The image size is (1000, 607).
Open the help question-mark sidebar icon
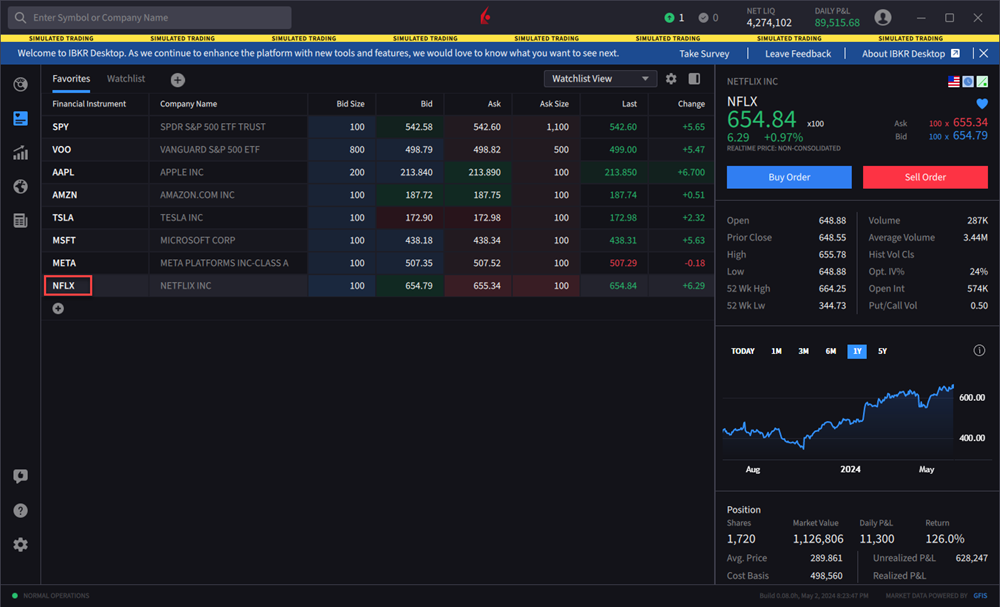coord(20,510)
